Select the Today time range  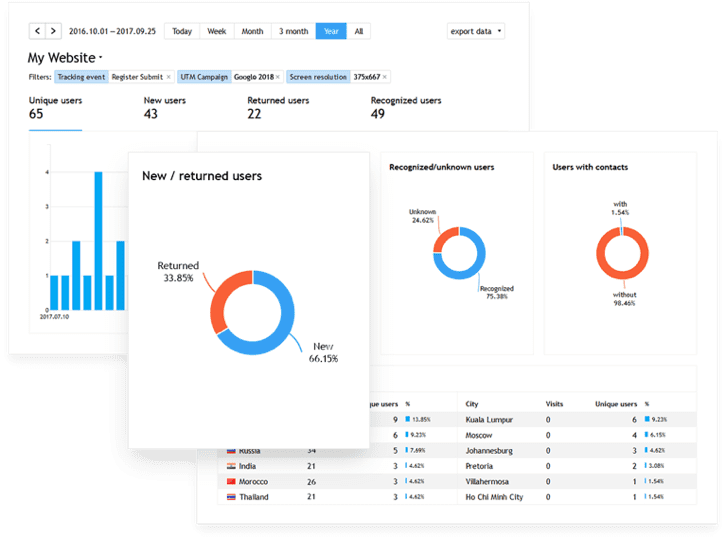tap(182, 31)
